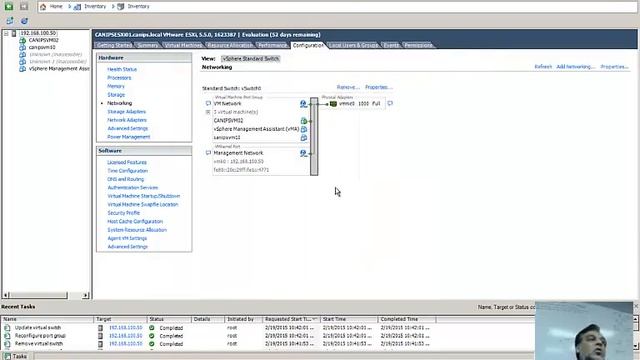Click the first toolbar icon under navigation arrows
The height and width of the screenshot is (360, 640).
(x=10, y=20)
